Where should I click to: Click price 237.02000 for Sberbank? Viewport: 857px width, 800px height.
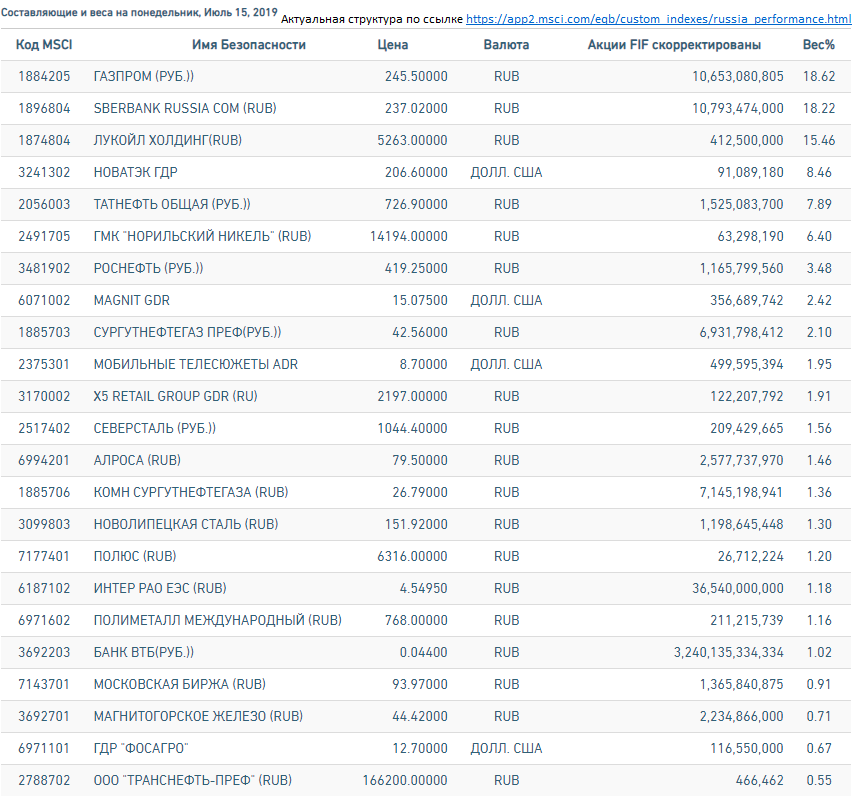(416, 108)
